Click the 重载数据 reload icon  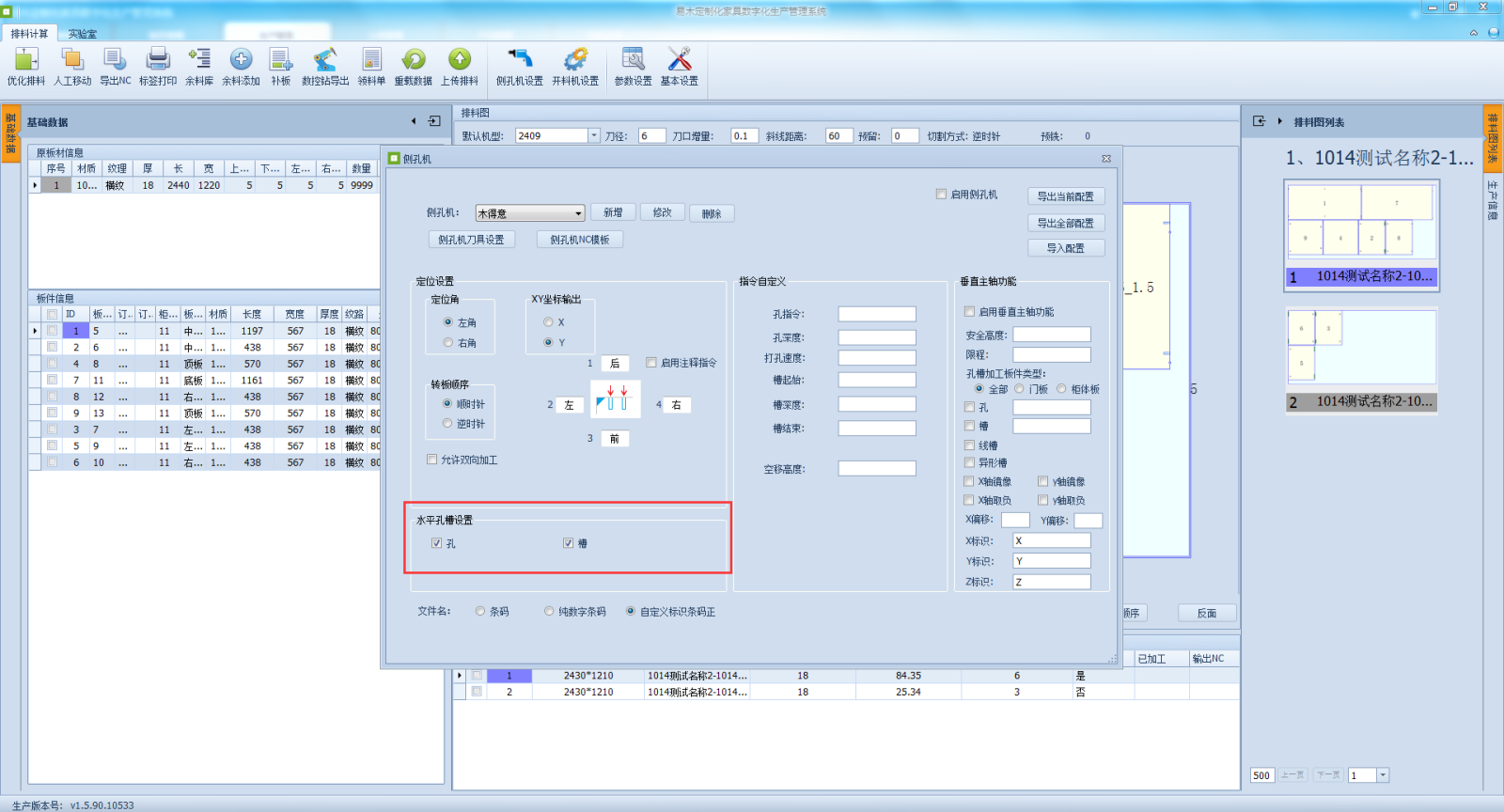tap(413, 60)
